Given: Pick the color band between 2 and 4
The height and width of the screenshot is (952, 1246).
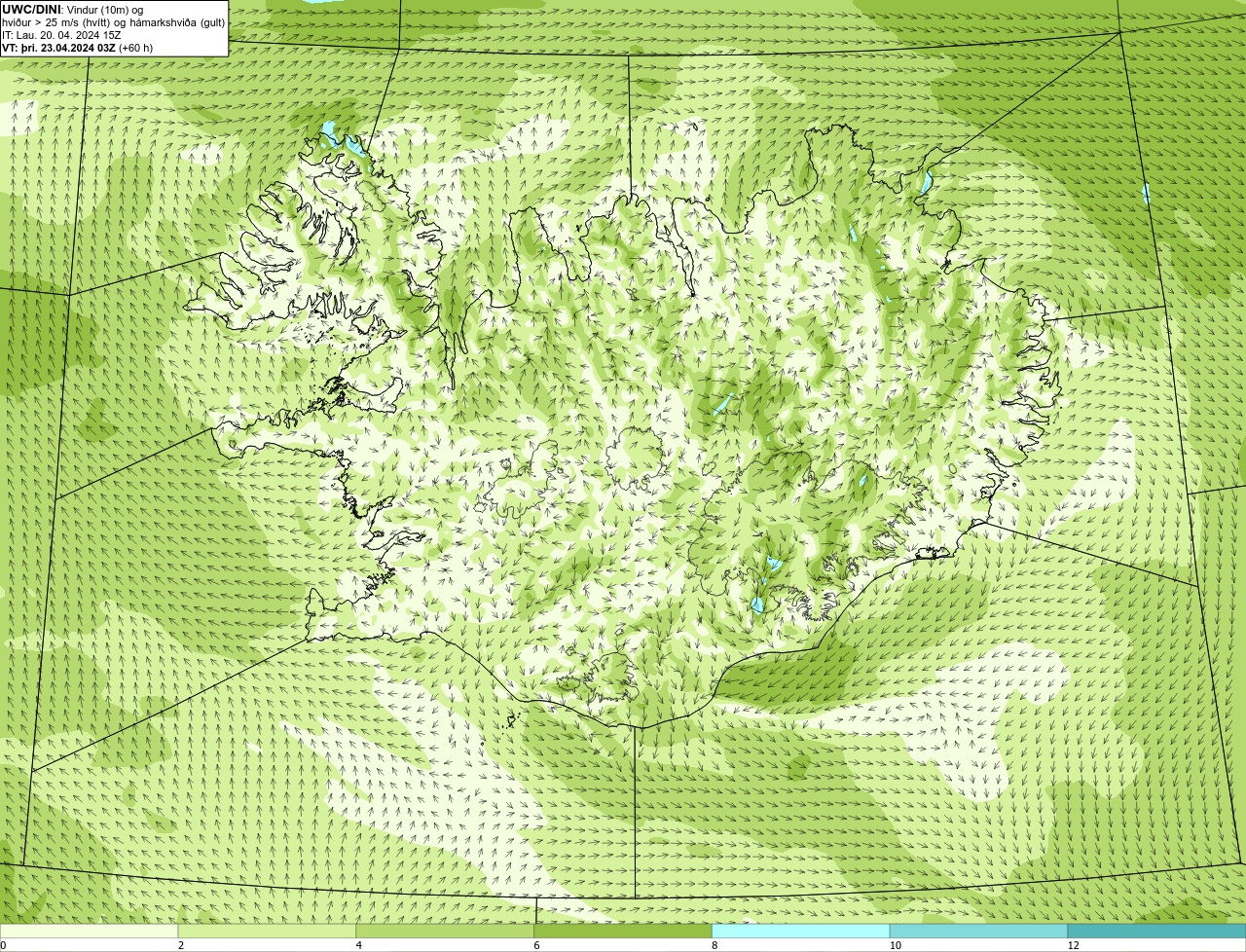Looking at the screenshot, I should [267, 931].
